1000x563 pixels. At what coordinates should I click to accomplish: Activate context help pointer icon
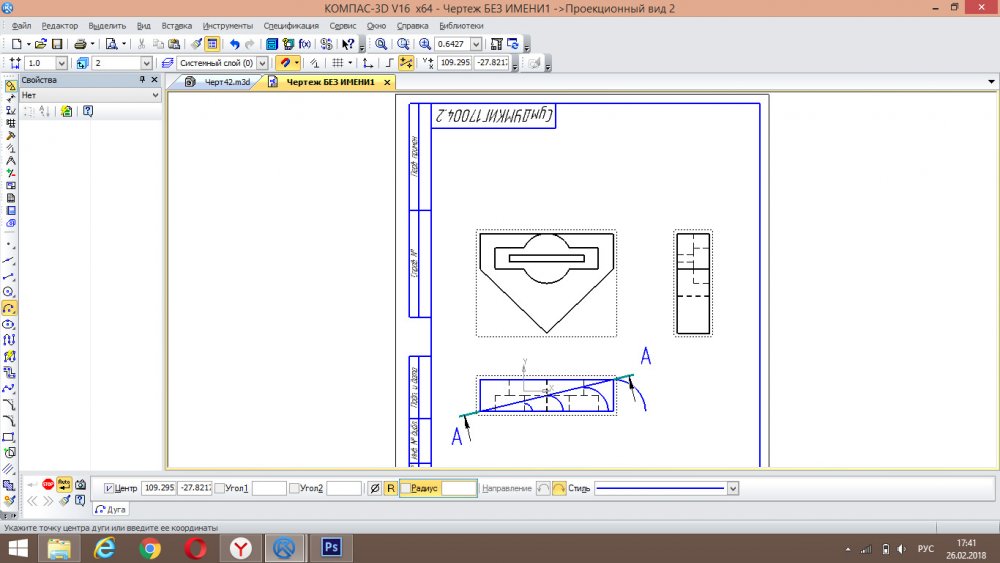348,44
